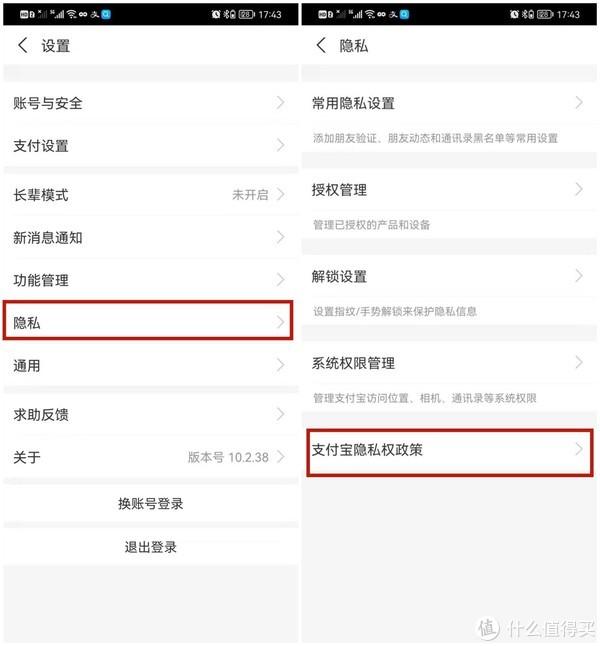
Task: Open 新消息通知 settings row
Action: pos(150,237)
